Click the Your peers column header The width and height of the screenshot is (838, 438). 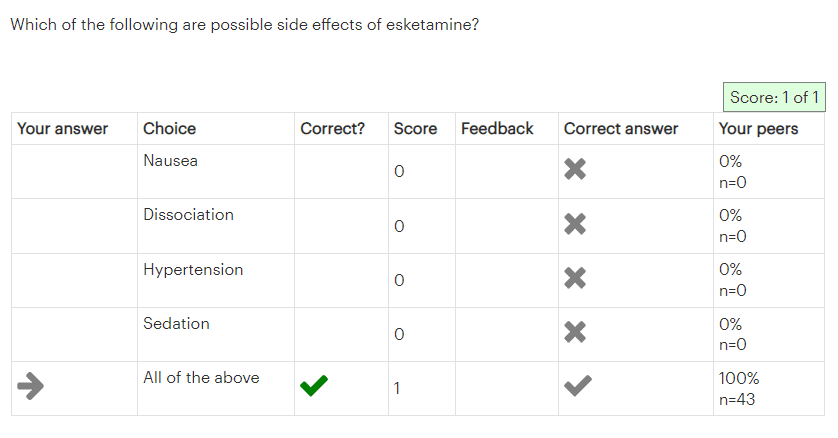pos(758,128)
